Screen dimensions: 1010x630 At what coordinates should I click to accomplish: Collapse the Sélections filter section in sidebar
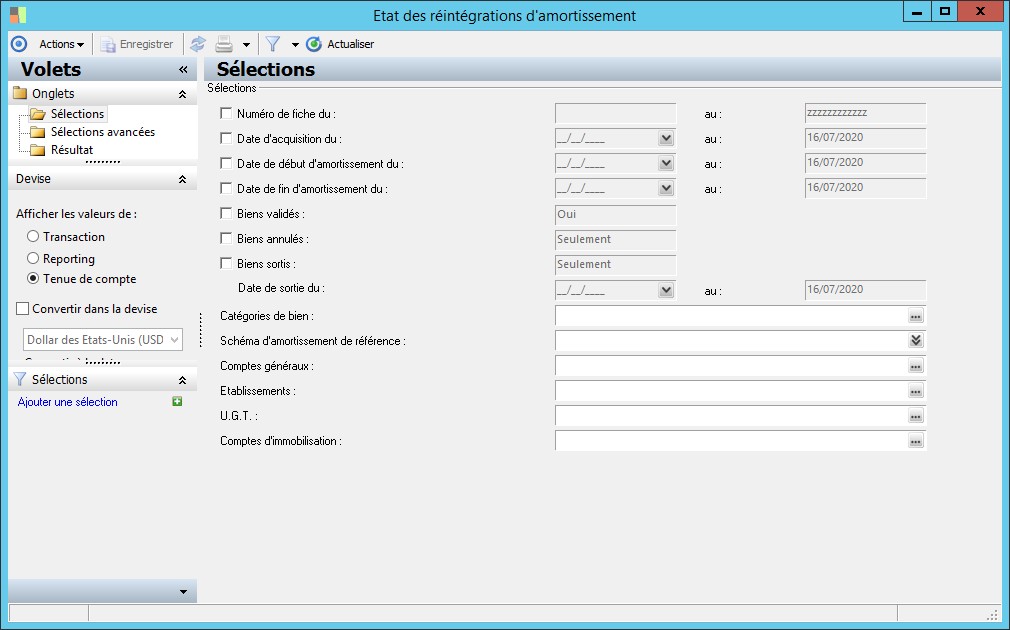tap(182, 380)
